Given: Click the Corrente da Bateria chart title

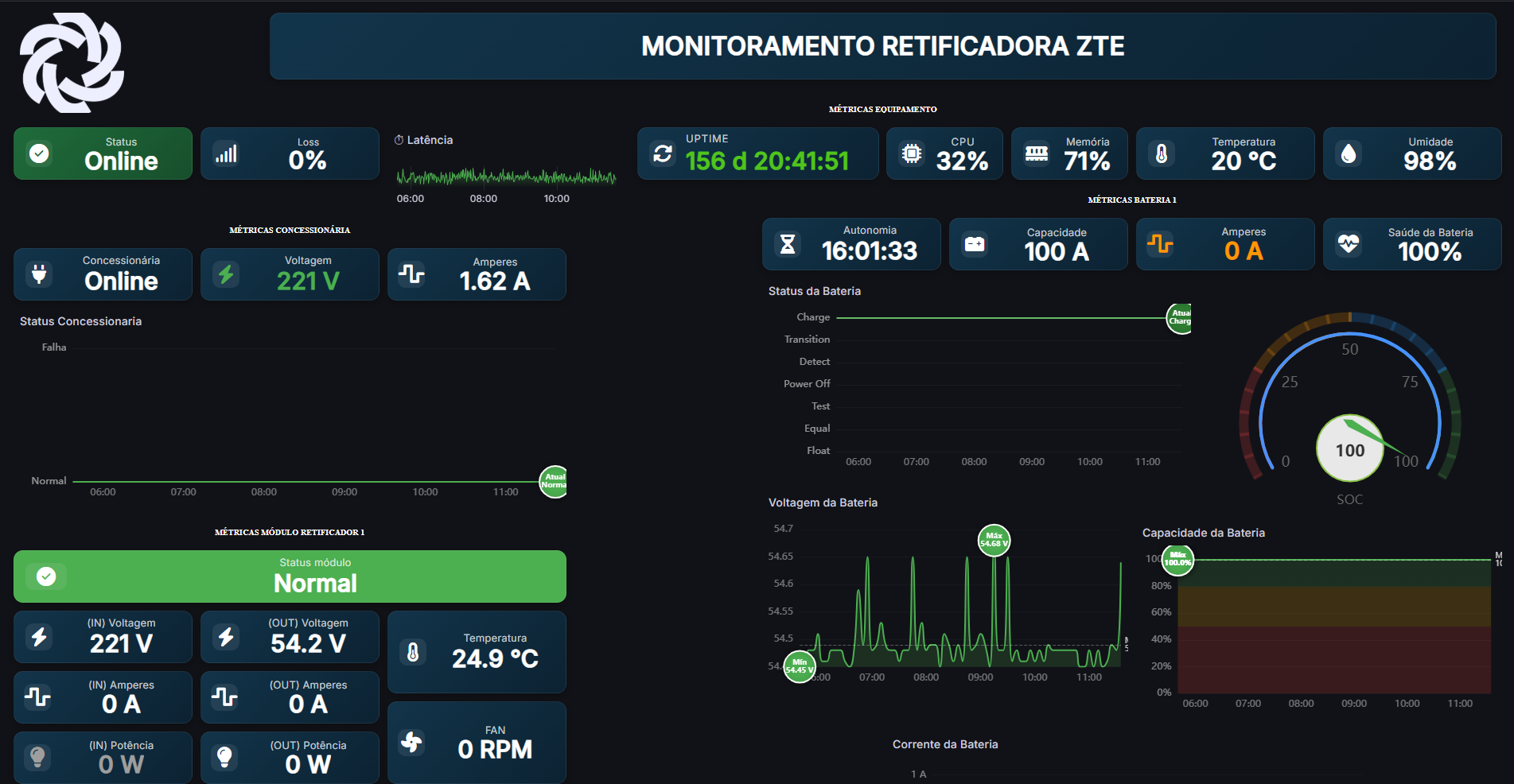Looking at the screenshot, I should tap(945, 744).
